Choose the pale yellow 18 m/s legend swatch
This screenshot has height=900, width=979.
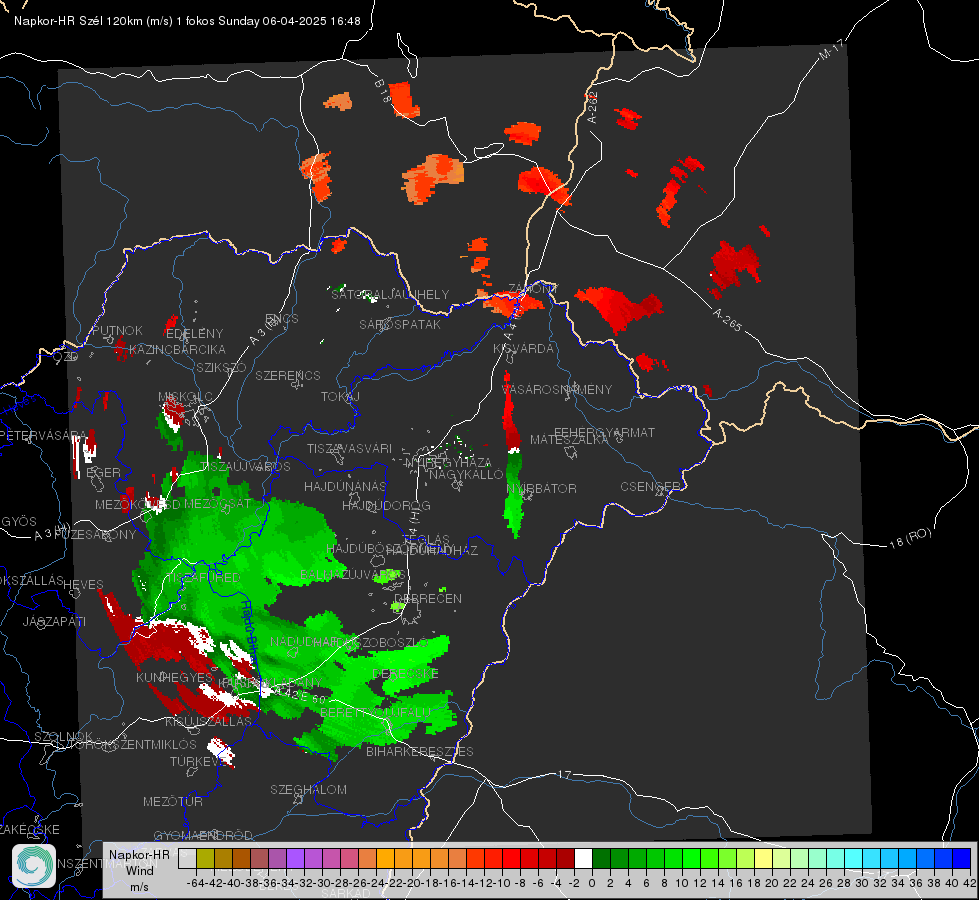[x=763, y=859]
